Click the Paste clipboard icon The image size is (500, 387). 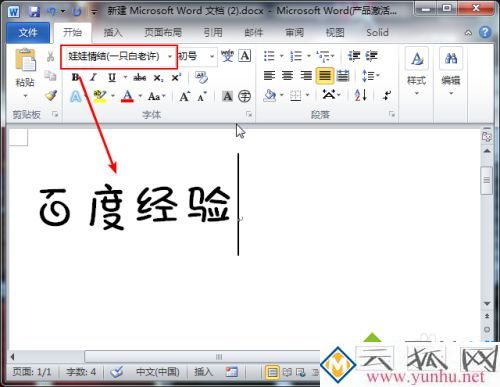(25, 60)
